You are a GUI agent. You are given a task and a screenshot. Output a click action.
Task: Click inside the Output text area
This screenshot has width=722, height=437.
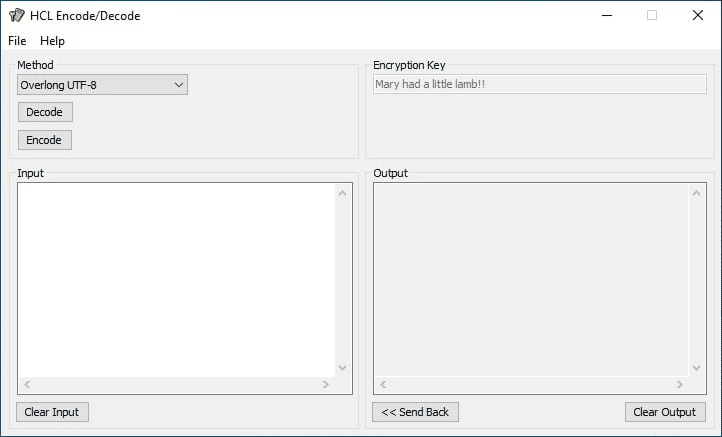pyautogui.click(x=531, y=280)
